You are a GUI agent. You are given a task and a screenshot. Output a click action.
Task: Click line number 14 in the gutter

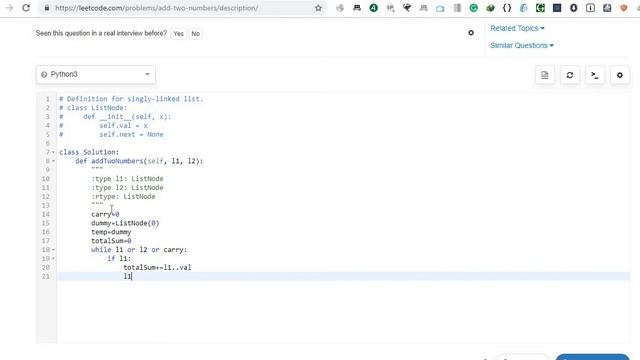coord(46,214)
